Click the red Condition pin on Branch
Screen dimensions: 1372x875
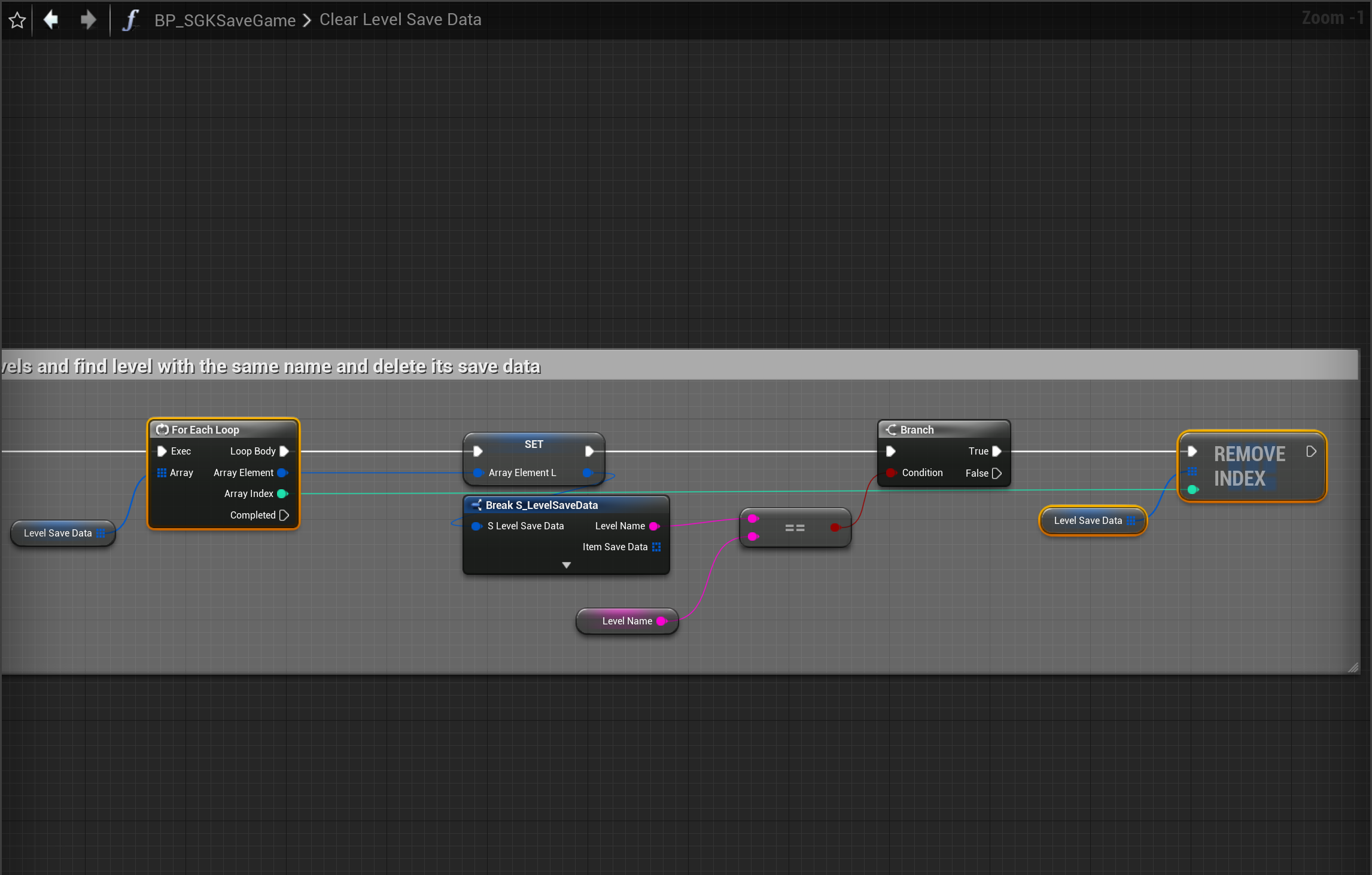coord(891,472)
